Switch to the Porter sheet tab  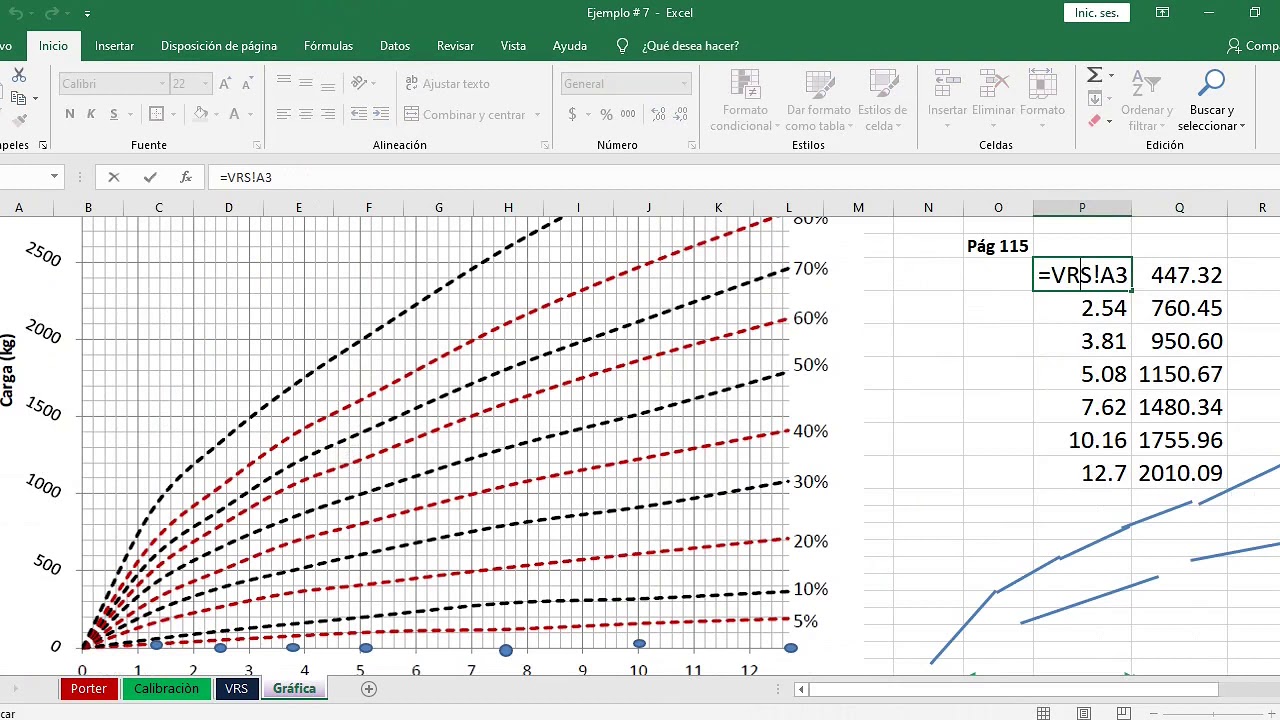pos(88,689)
